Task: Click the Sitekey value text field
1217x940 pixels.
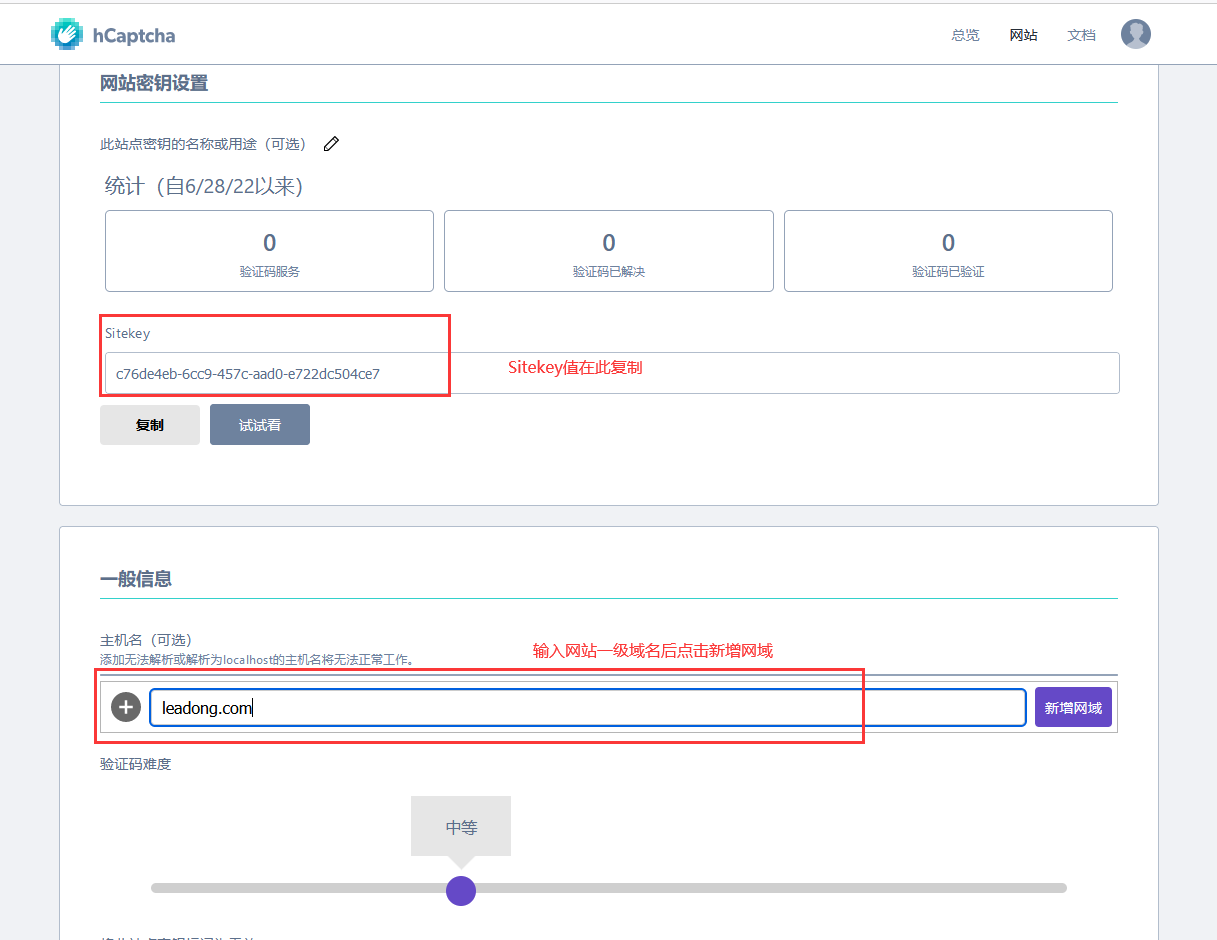Action: pos(610,374)
